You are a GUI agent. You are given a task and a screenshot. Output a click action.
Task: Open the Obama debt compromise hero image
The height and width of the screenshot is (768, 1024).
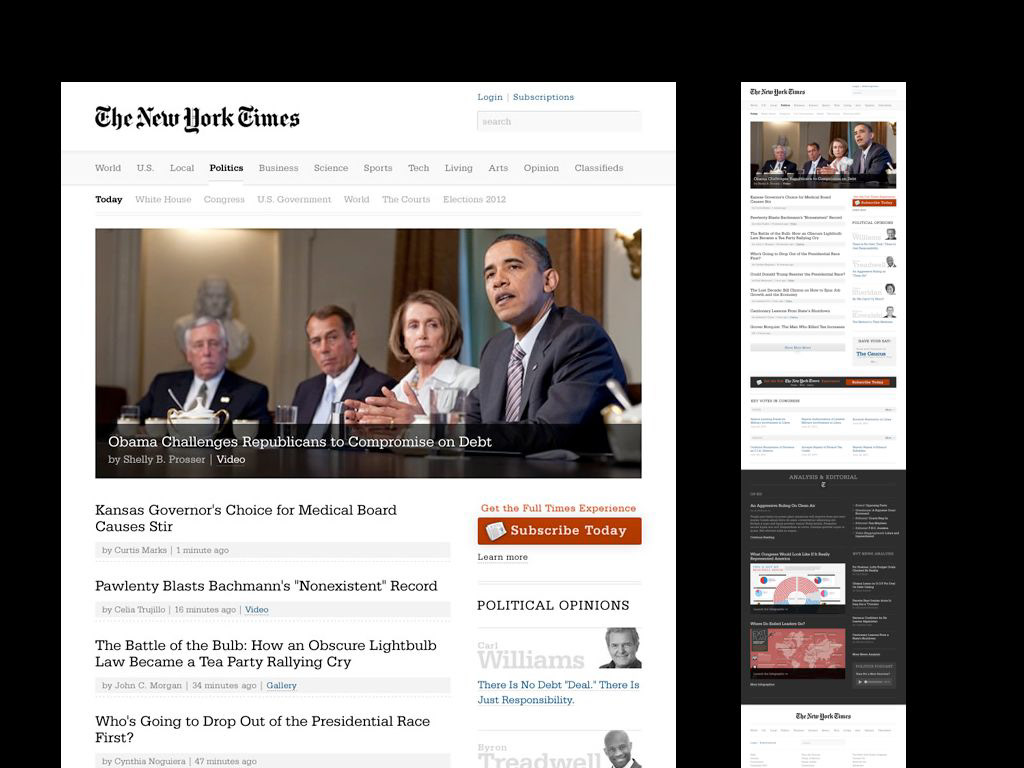click(368, 353)
